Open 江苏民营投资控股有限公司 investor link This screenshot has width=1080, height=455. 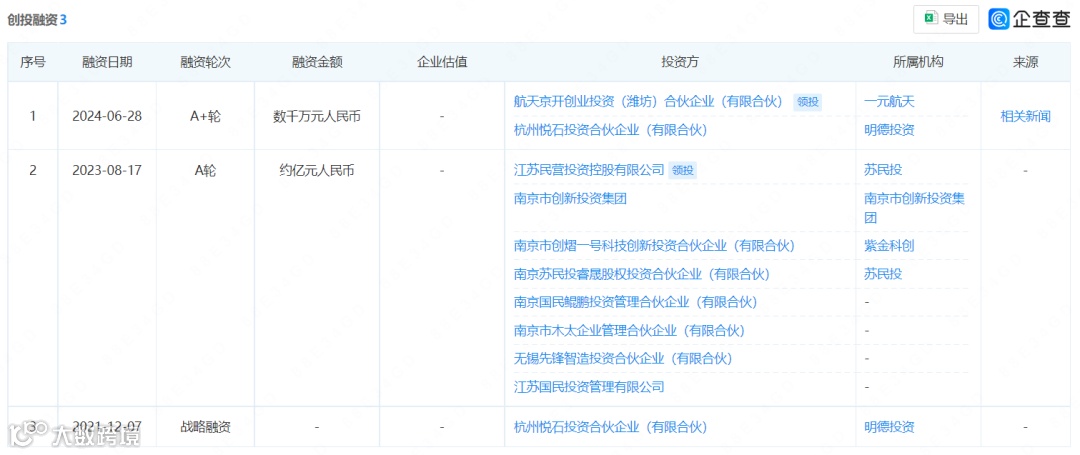click(589, 169)
